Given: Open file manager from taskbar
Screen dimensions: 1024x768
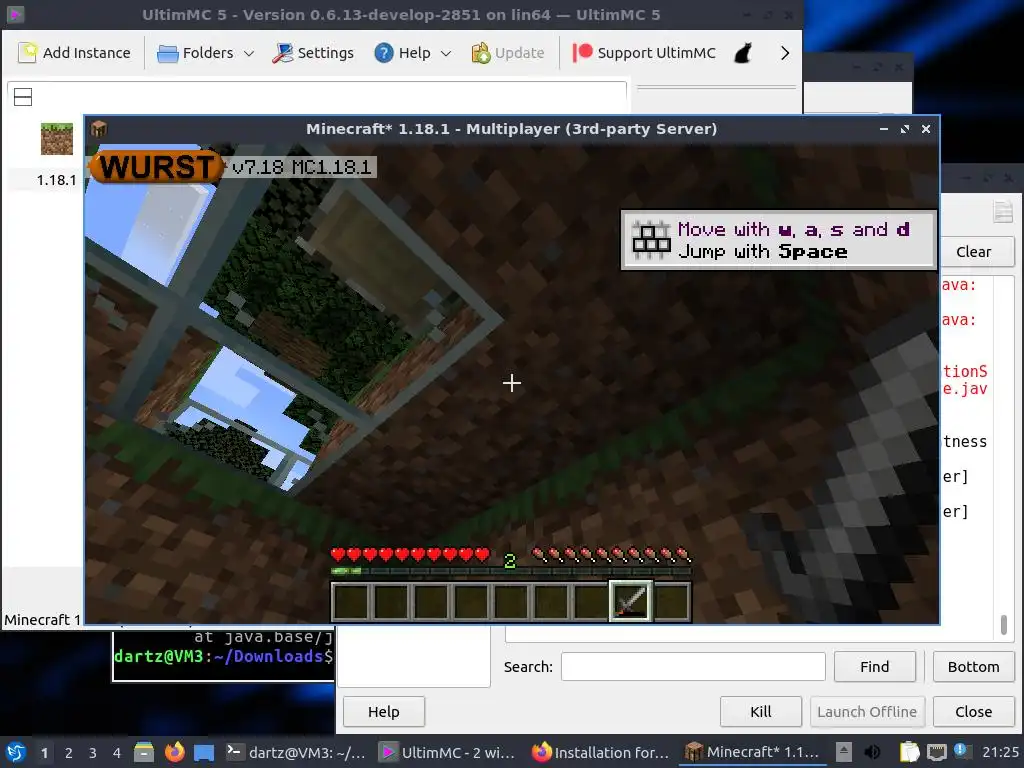Looking at the screenshot, I should 144,752.
